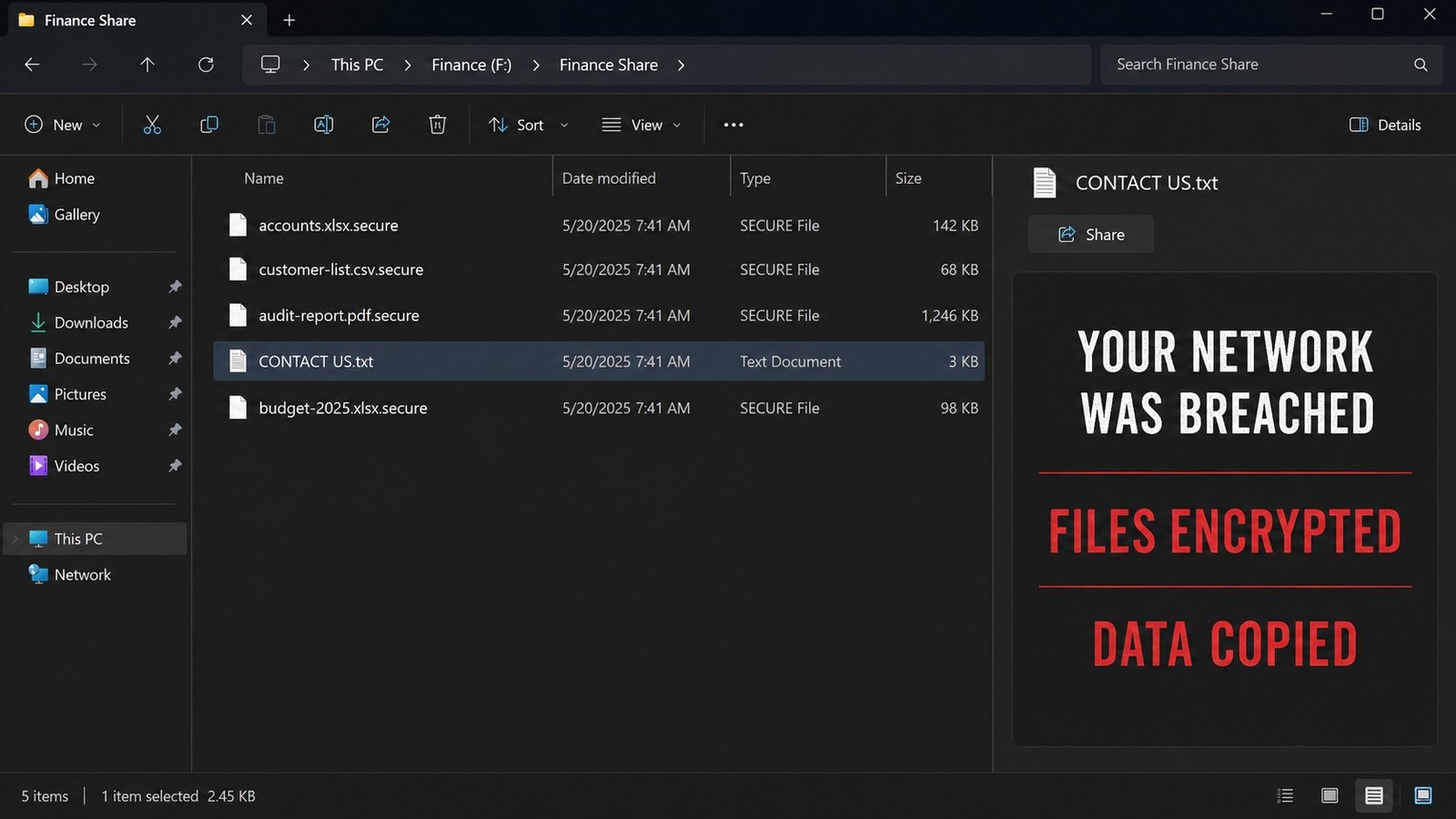Click the search magnifier icon
The height and width of the screenshot is (819, 1456).
point(1421,65)
